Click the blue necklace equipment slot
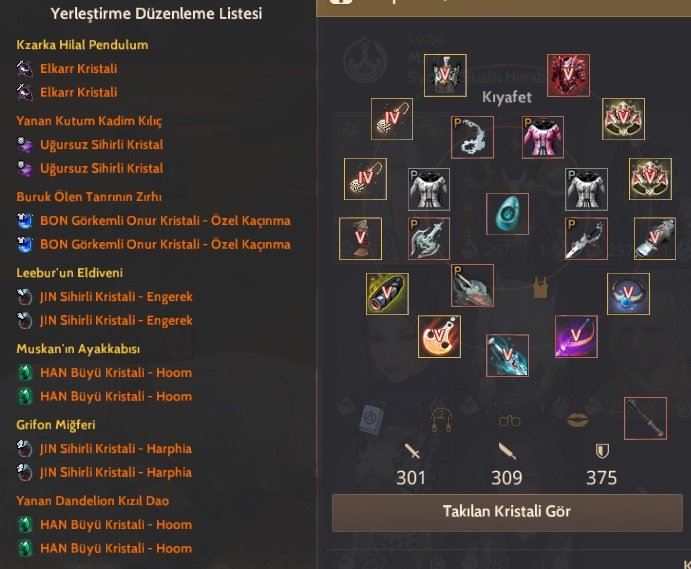 [628, 294]
